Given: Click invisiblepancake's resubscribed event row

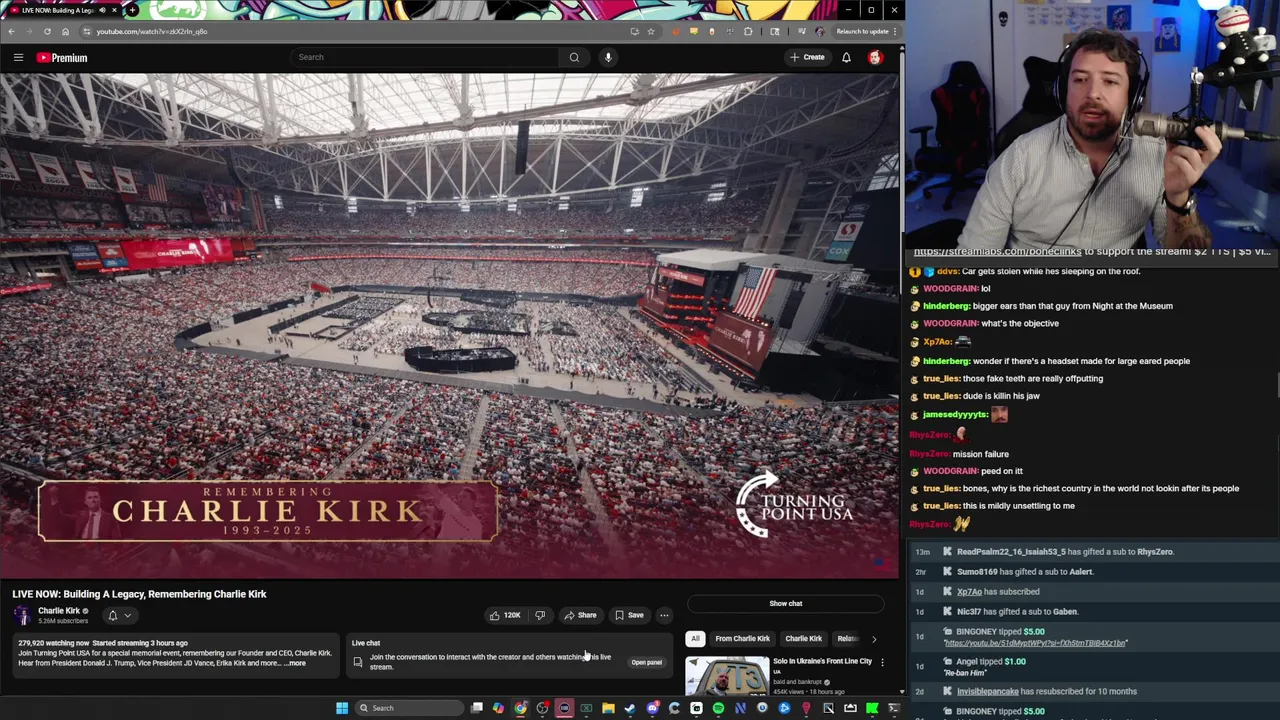Looking at the screenshot, I should point(1094,691).
